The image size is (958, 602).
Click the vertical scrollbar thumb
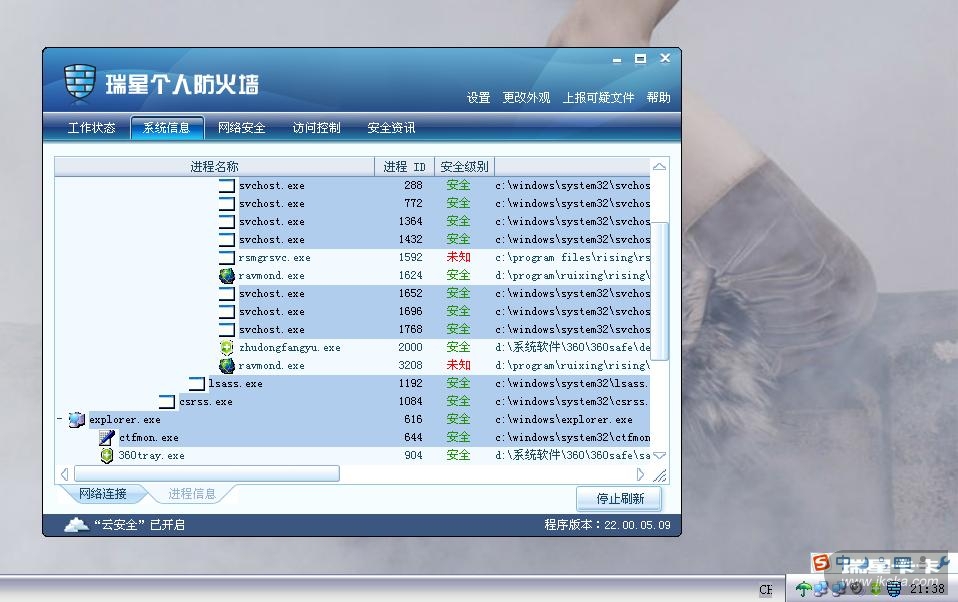click(x=660, y=291)
